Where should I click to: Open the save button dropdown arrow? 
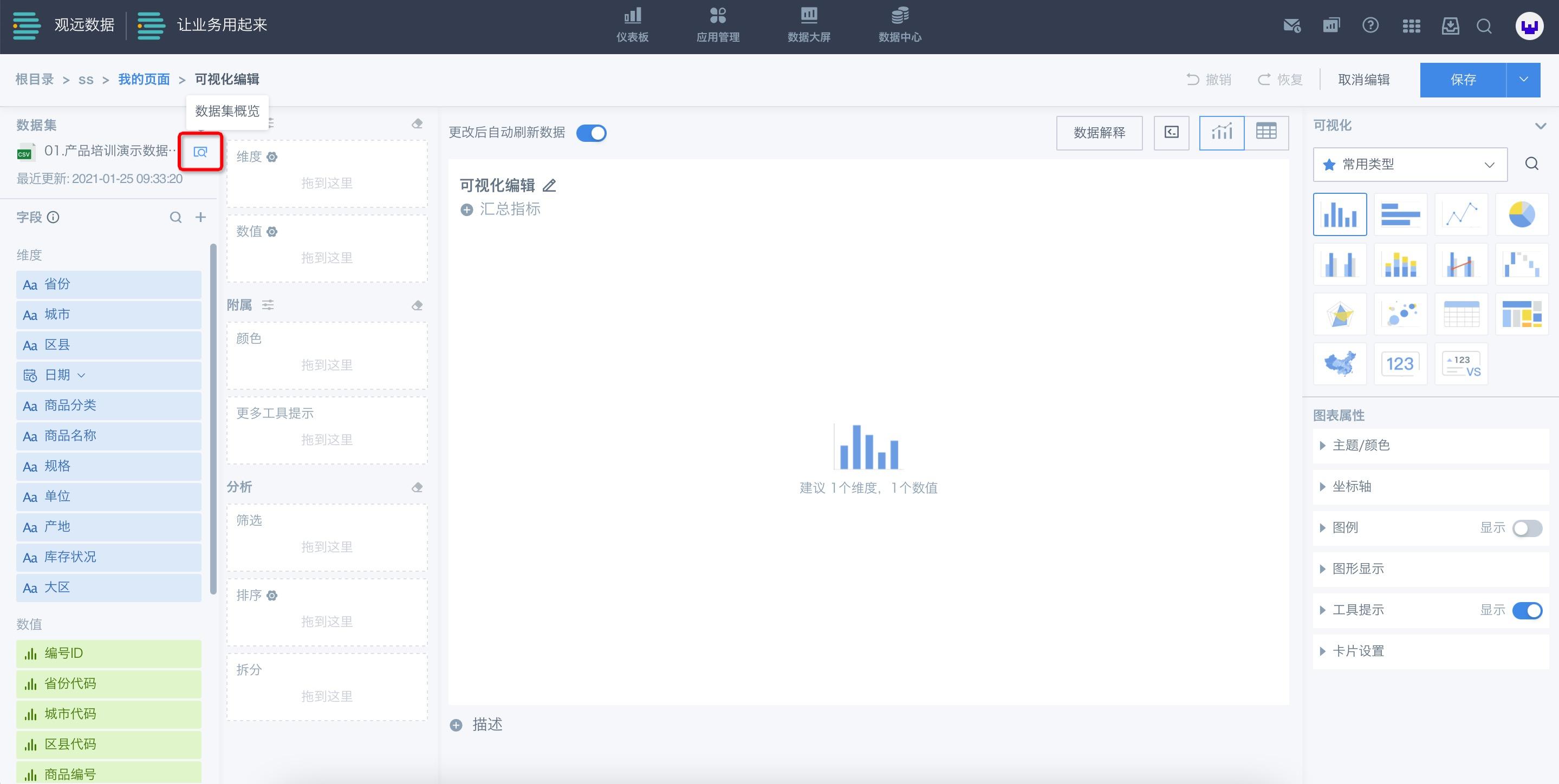tap(1523, 80)
